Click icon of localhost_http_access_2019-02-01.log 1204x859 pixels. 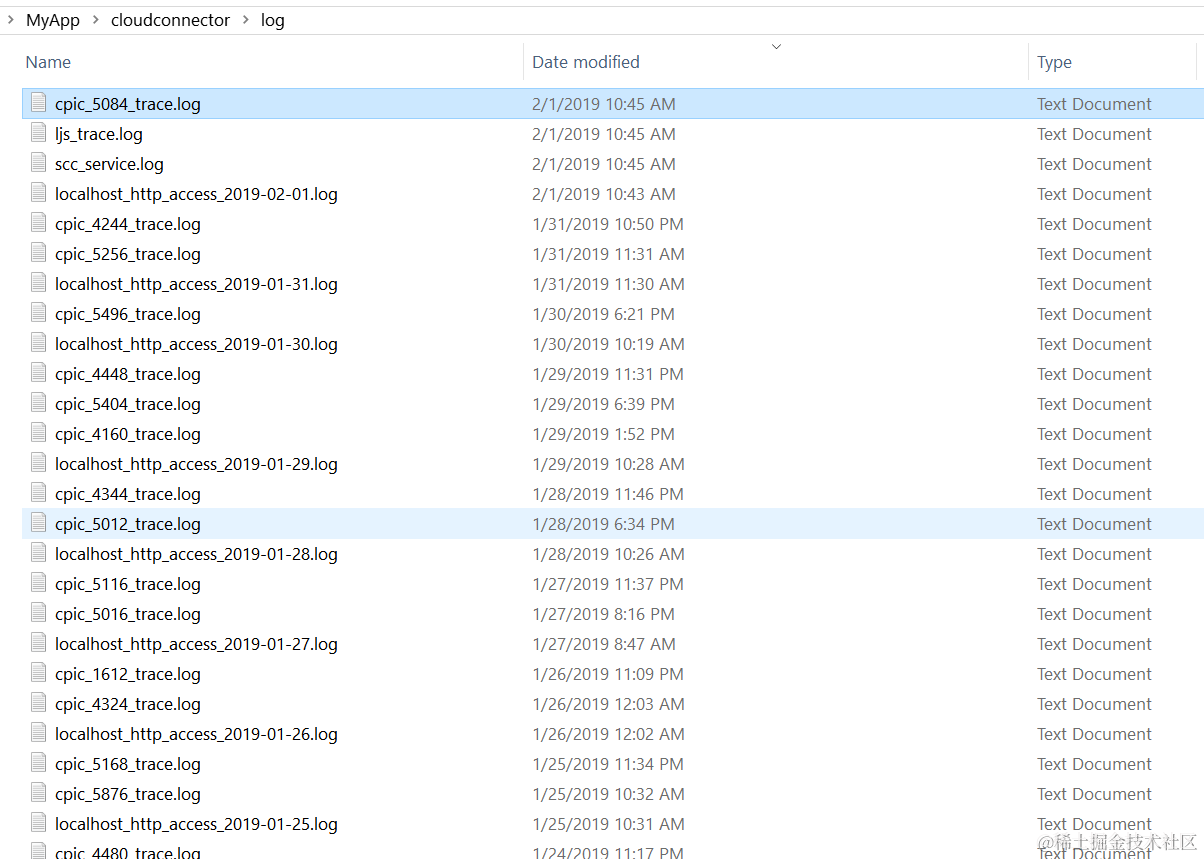[x=39, y=193]
